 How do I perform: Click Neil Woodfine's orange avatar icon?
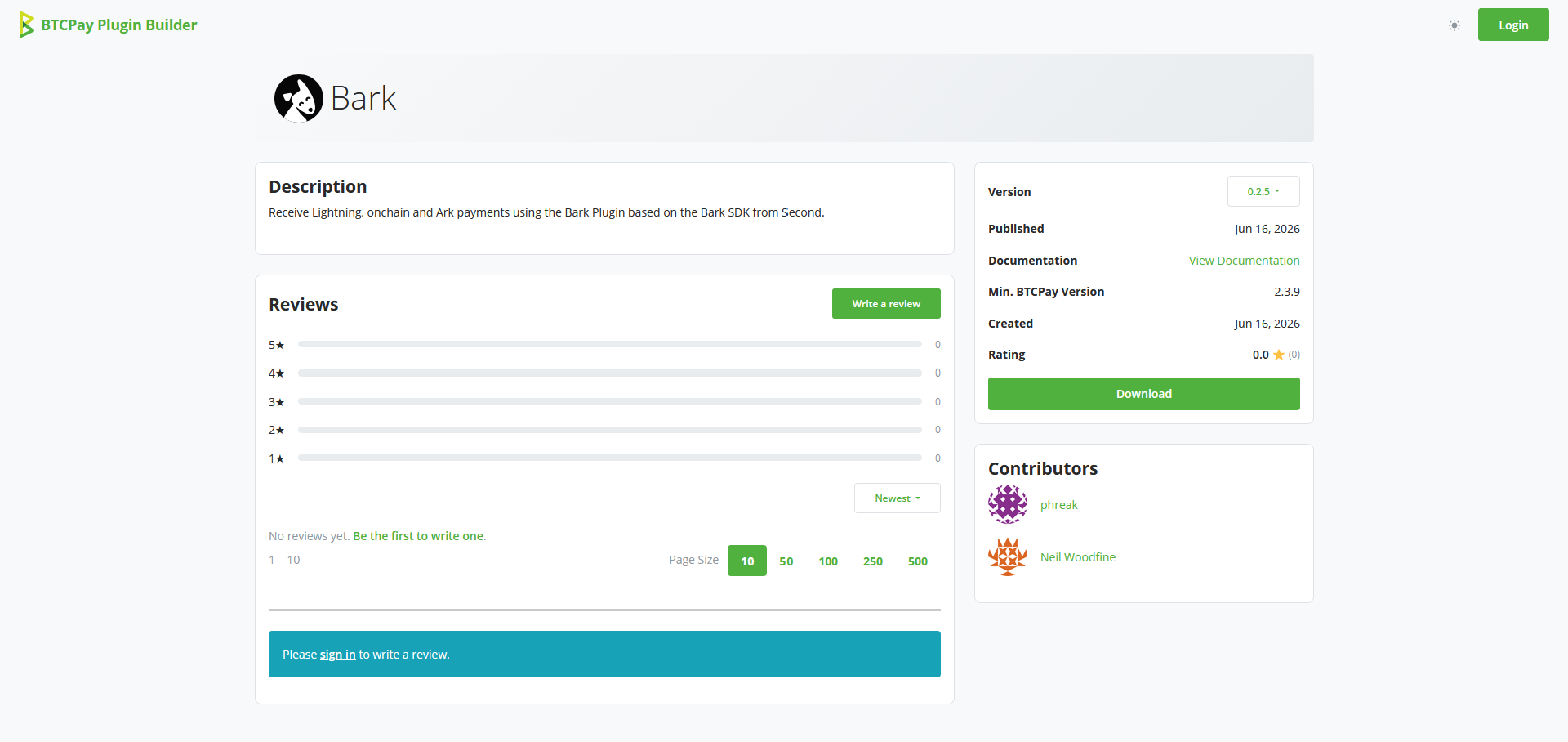tap(1008, 556)
